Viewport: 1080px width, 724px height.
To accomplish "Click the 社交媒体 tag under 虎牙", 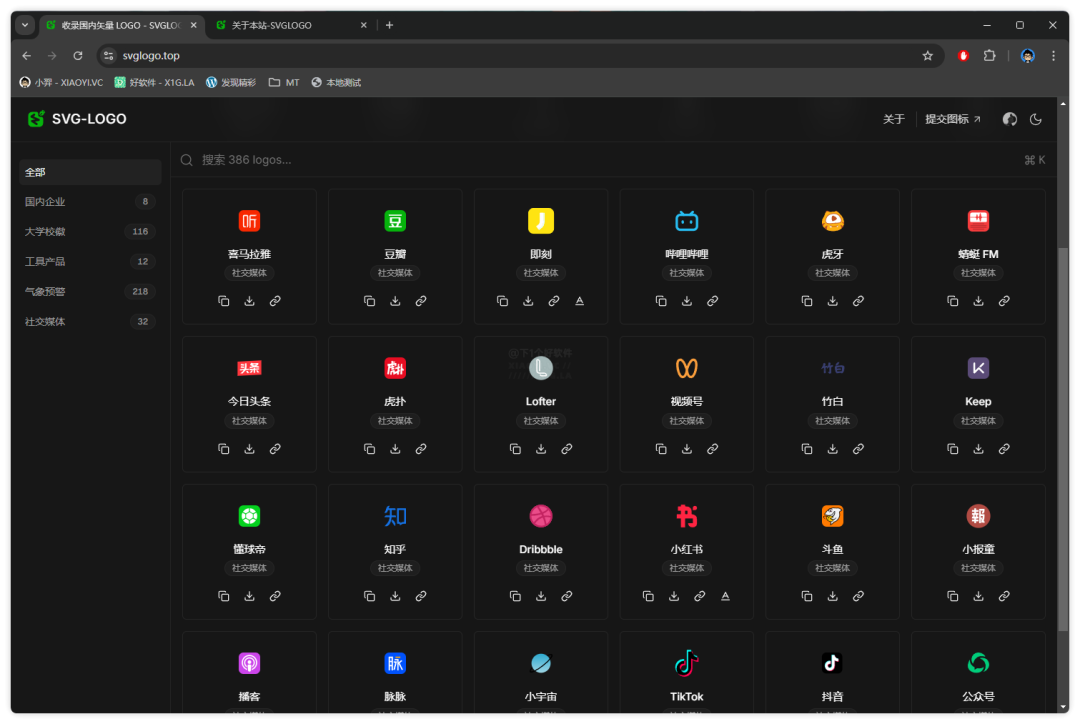I will point(833,273).
